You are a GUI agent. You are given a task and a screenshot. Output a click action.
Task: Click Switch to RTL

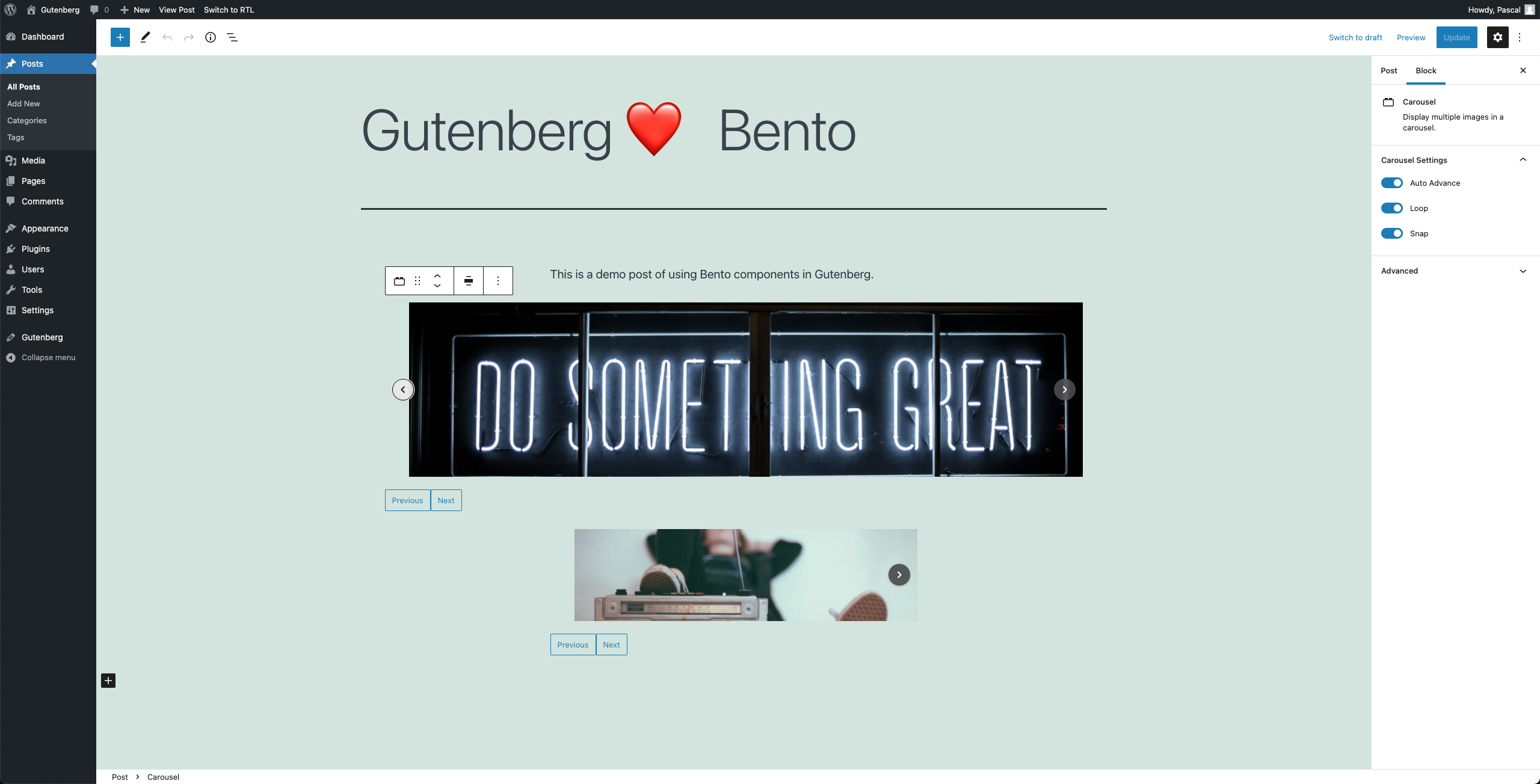(229, 10)
